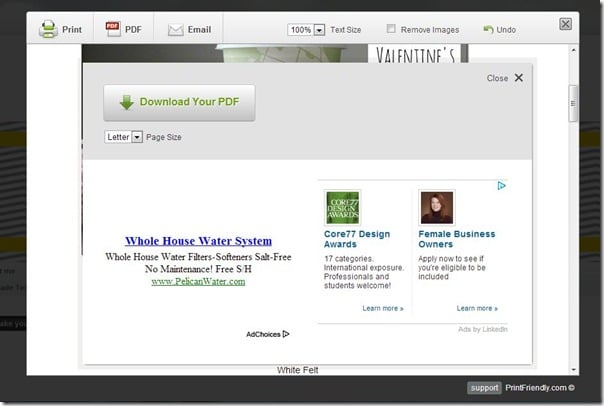Image resolution: width=604 pixels, height=406 pixels.
Task: Enable the Remove Images checkbox
Action: [391, 29]
